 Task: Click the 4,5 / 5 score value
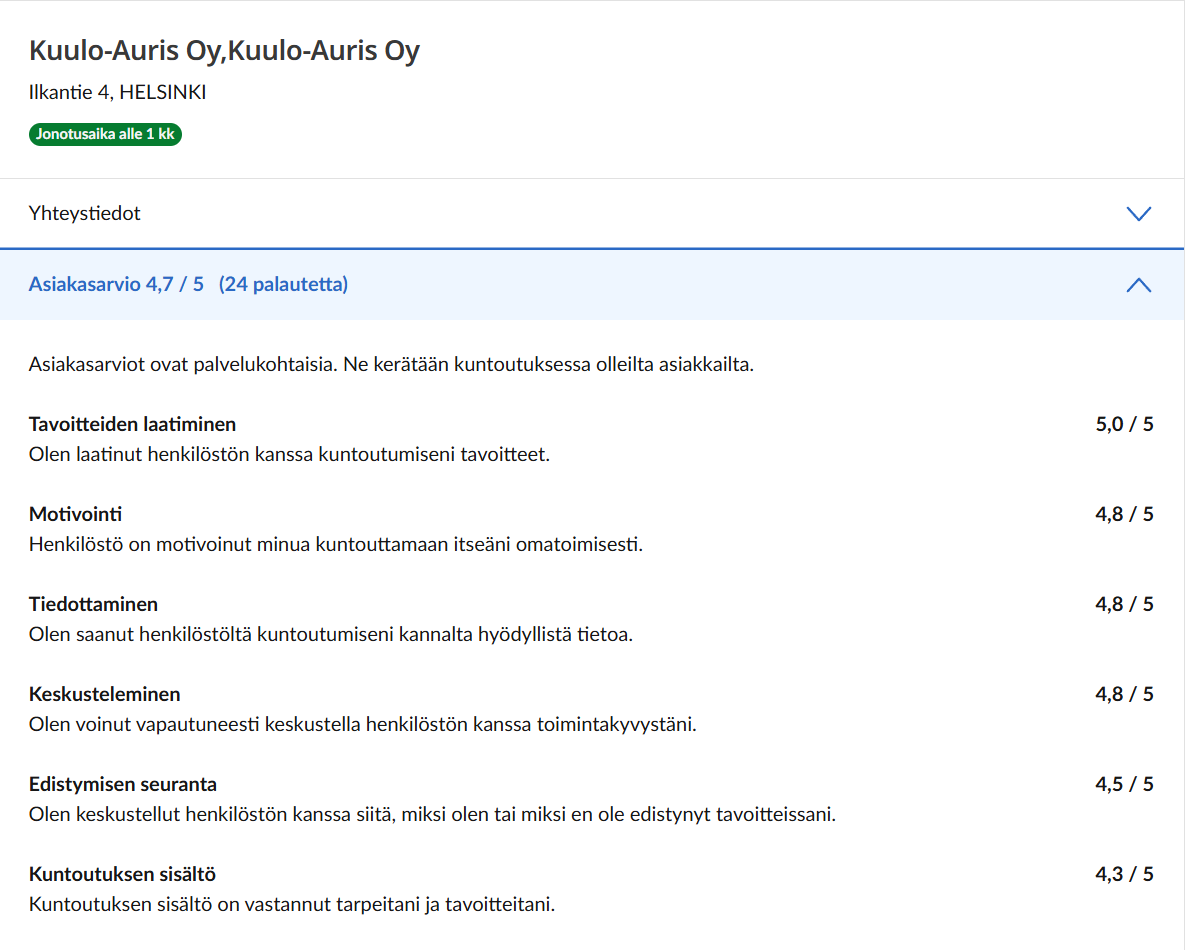pos(1124,784)
